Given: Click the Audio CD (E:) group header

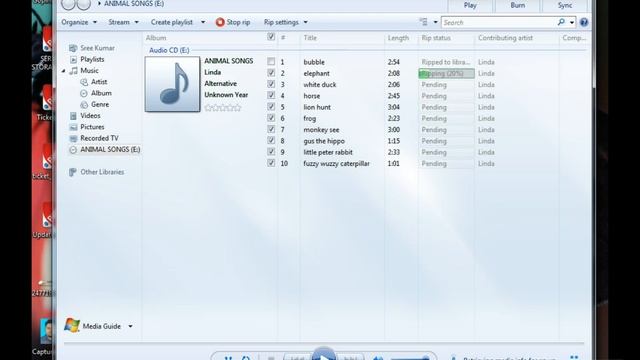Looking at the screenshot, I should pos(169,50).
